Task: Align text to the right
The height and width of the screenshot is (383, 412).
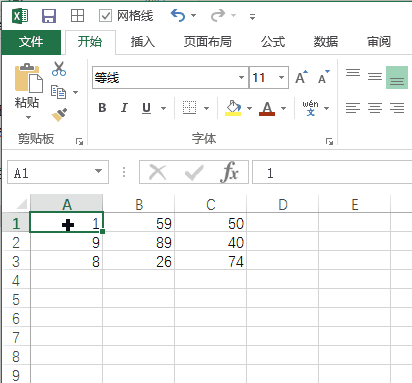Action: click(397, 108)
